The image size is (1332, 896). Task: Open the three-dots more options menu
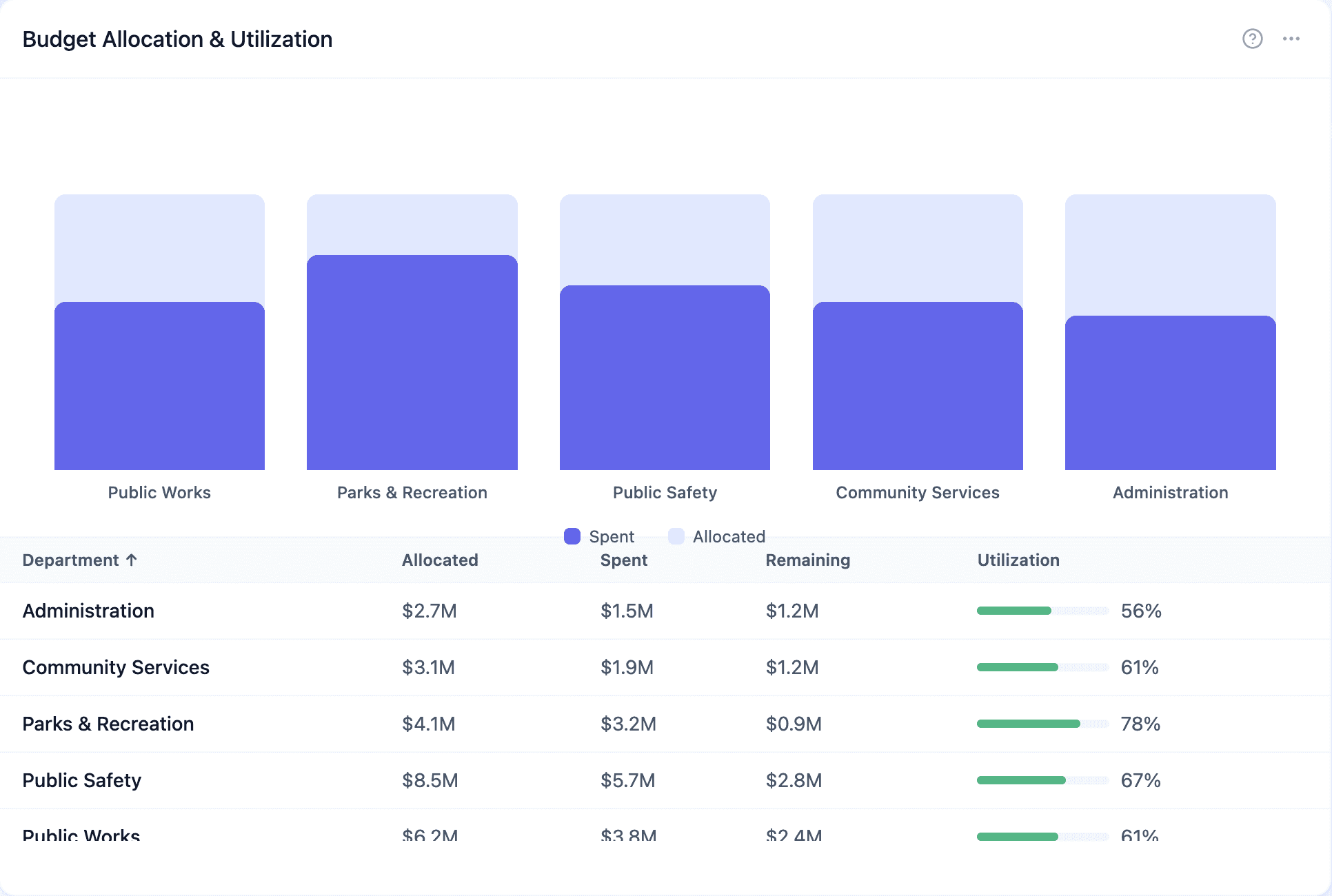(1291, 39)
